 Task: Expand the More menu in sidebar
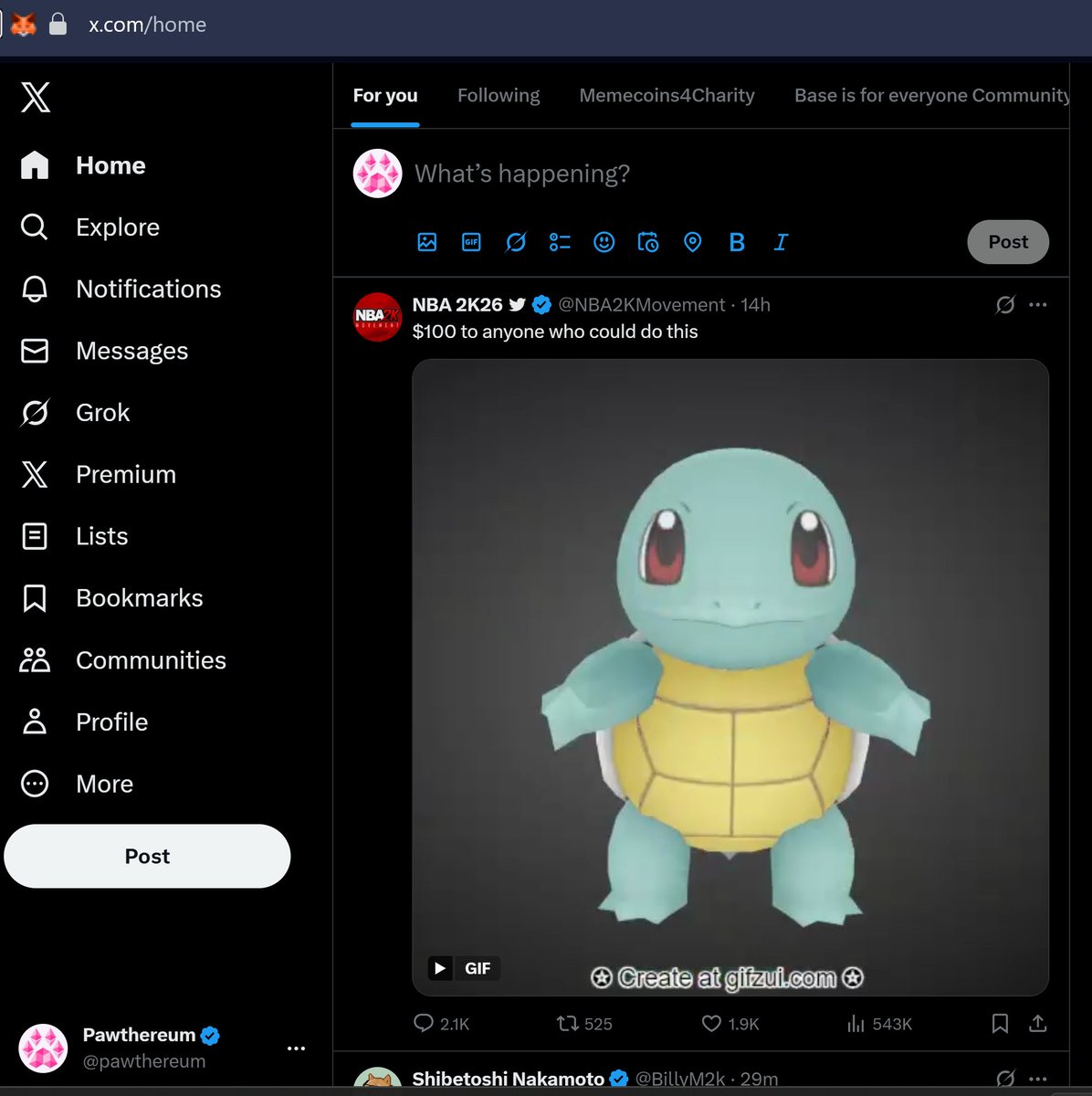(x=77, y=784)
